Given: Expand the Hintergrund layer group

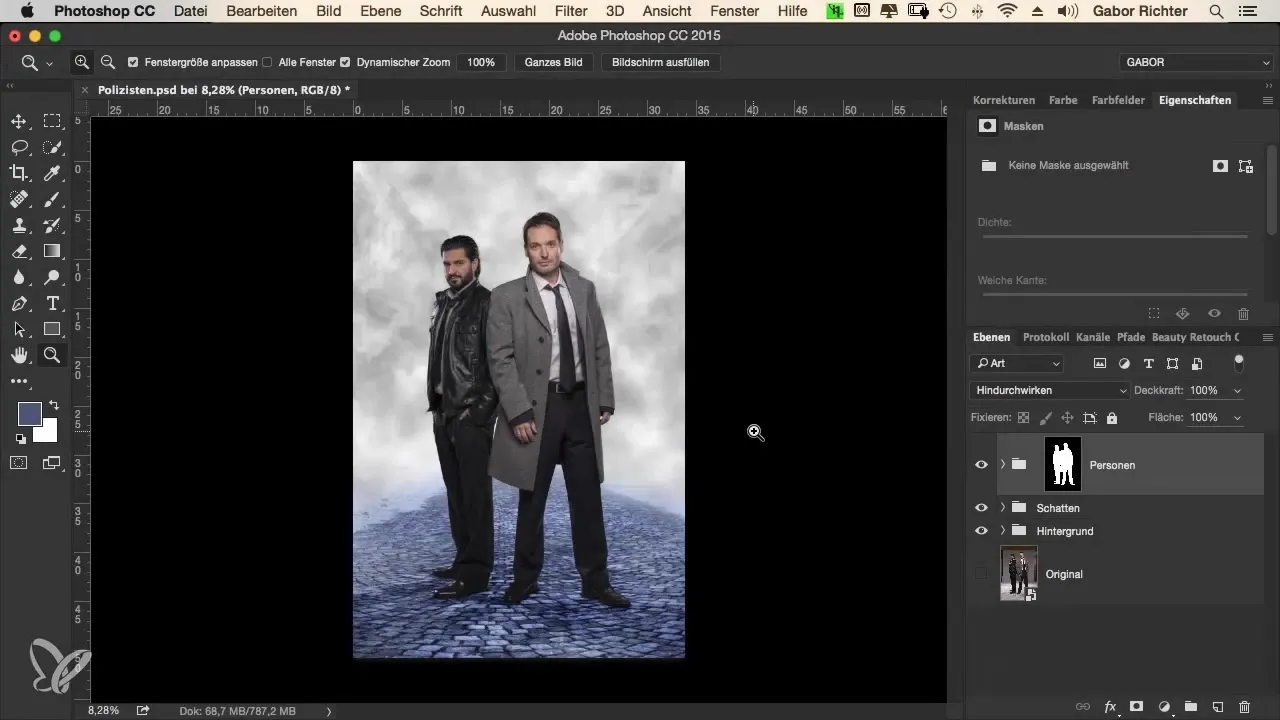Looking at the screenshot, I should coord(1002,531).
